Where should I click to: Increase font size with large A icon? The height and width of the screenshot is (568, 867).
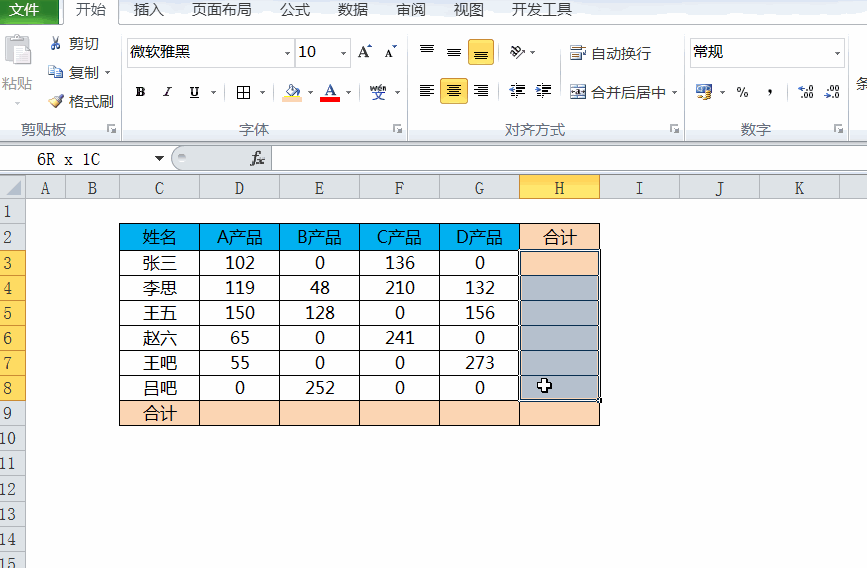coord(364,52)
